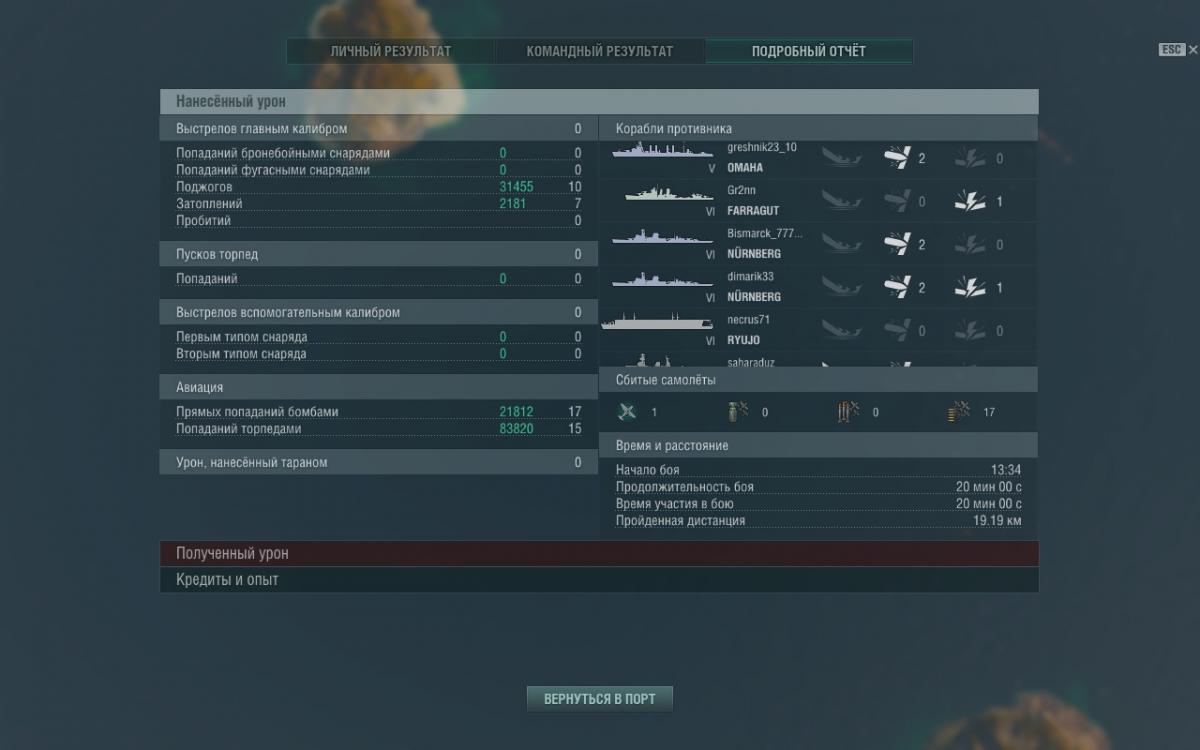Click the Поджогов damage value 31455
The width and height of the screenshot is (1200, 750).
point(516,187)
